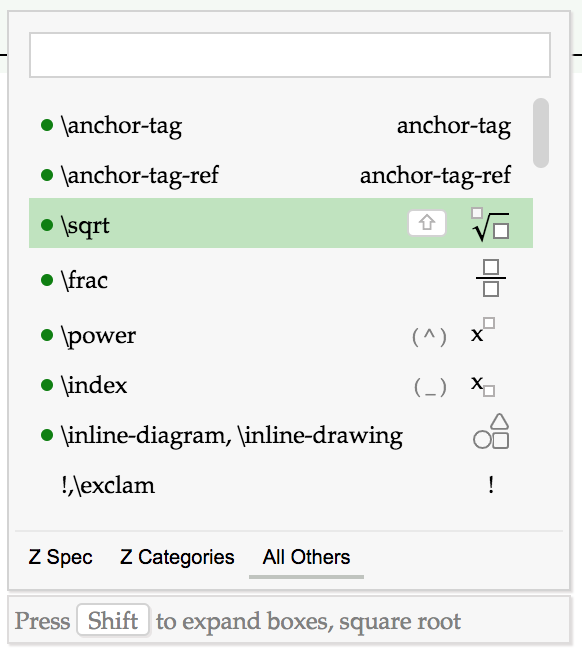582x654 pixels.
Task: Click the inline diagram shapes icon
Action: [491, 432]
